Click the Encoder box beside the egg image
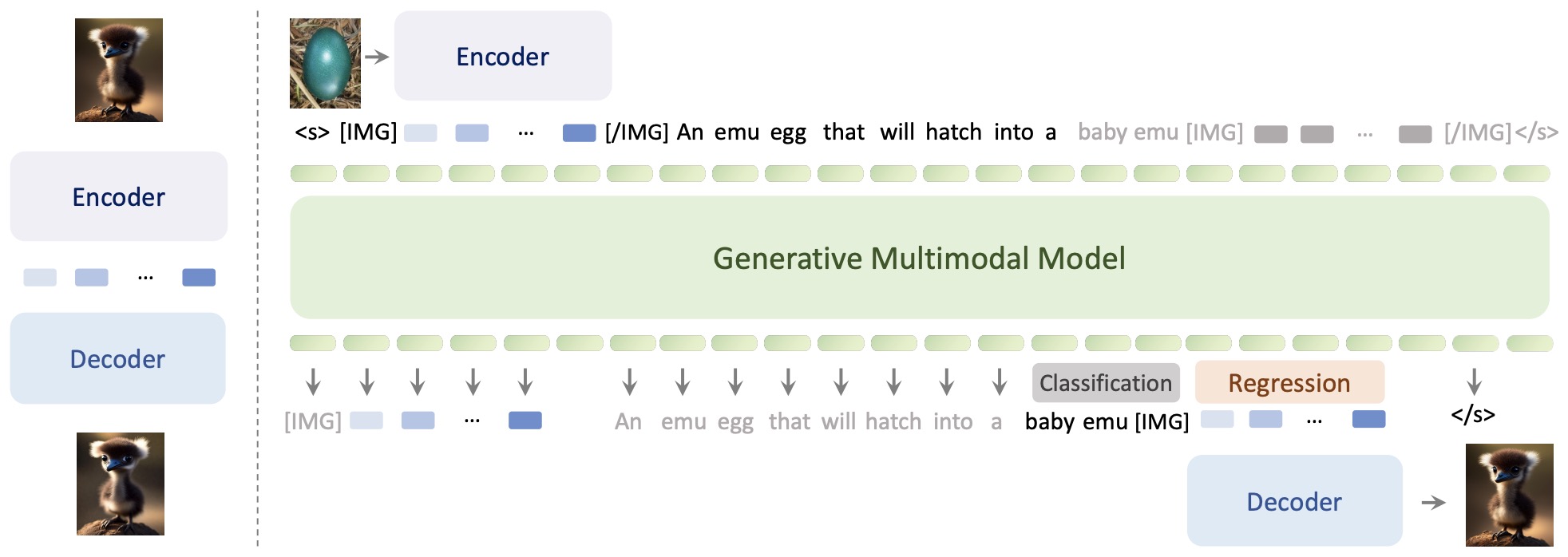 click(x=503, y=56)
